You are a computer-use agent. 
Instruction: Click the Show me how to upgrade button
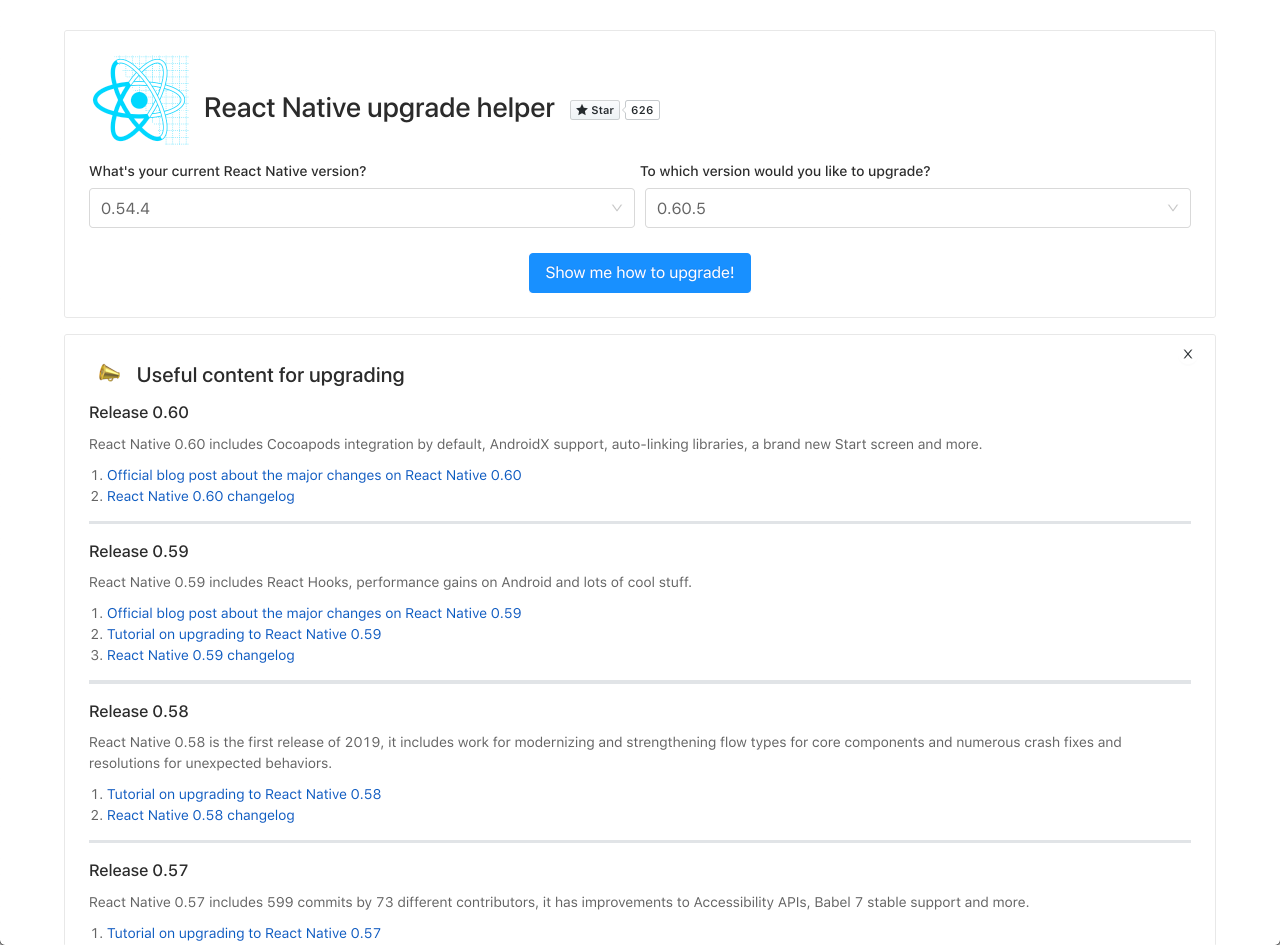tap(639, 272)
